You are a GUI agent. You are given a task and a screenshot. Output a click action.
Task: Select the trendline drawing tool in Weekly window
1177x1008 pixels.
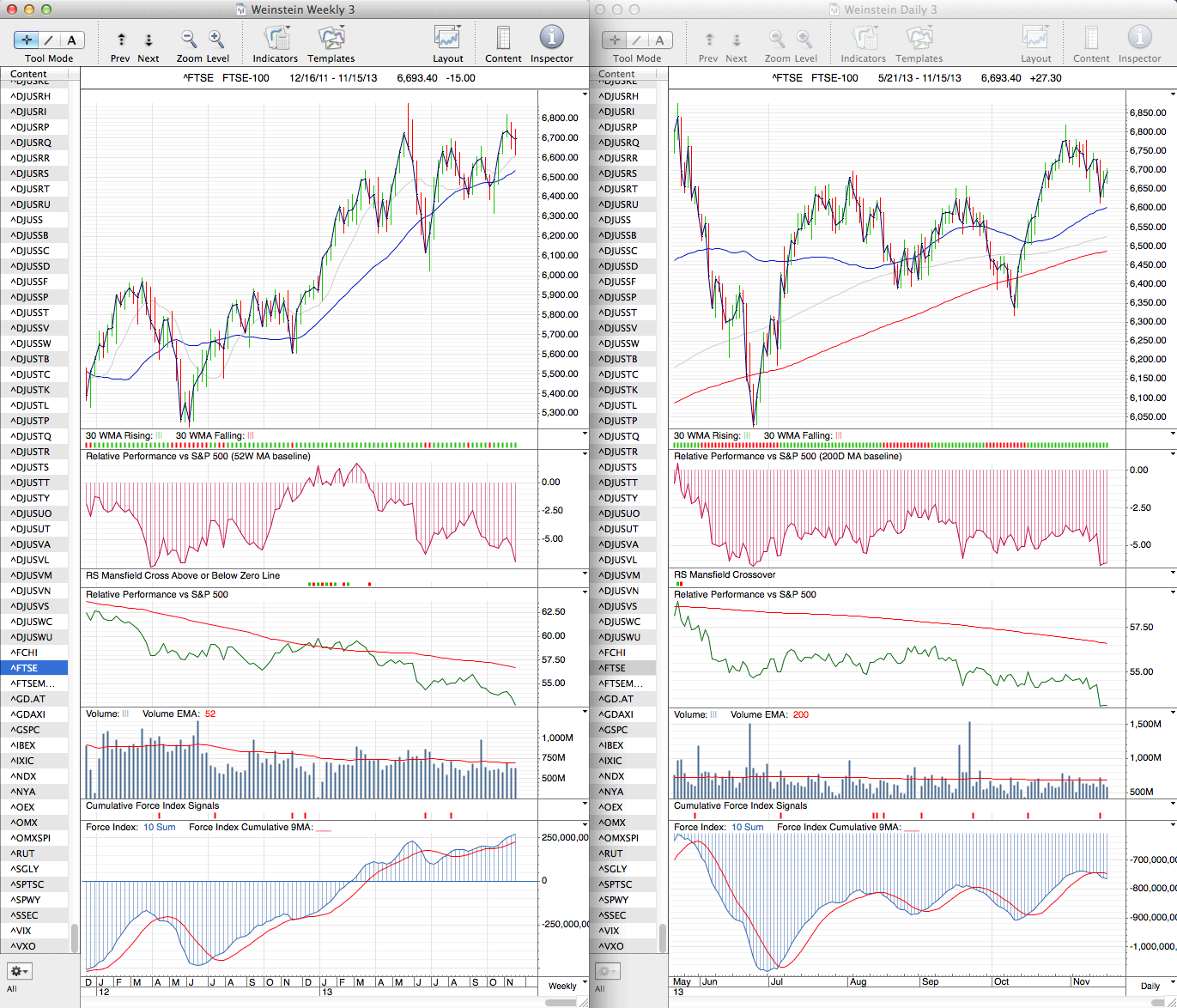[49, 39]
